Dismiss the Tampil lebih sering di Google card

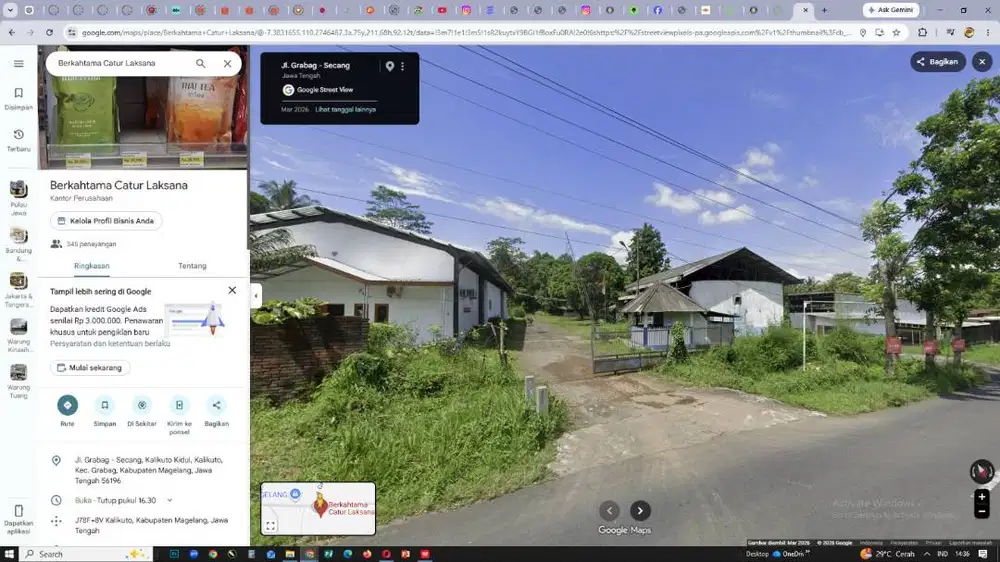point(232,290)
